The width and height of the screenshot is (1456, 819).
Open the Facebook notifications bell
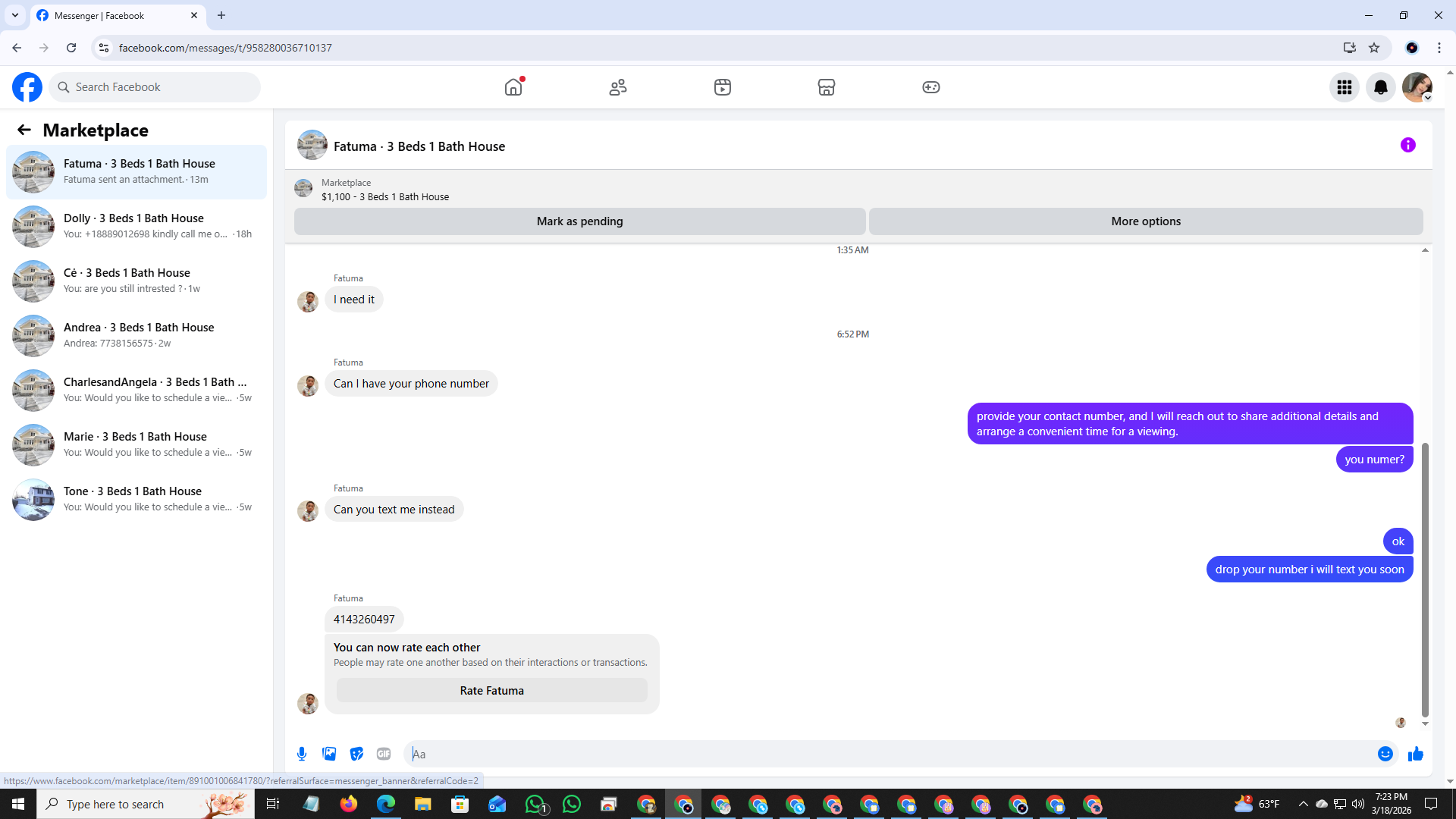tap(1380, 87)
